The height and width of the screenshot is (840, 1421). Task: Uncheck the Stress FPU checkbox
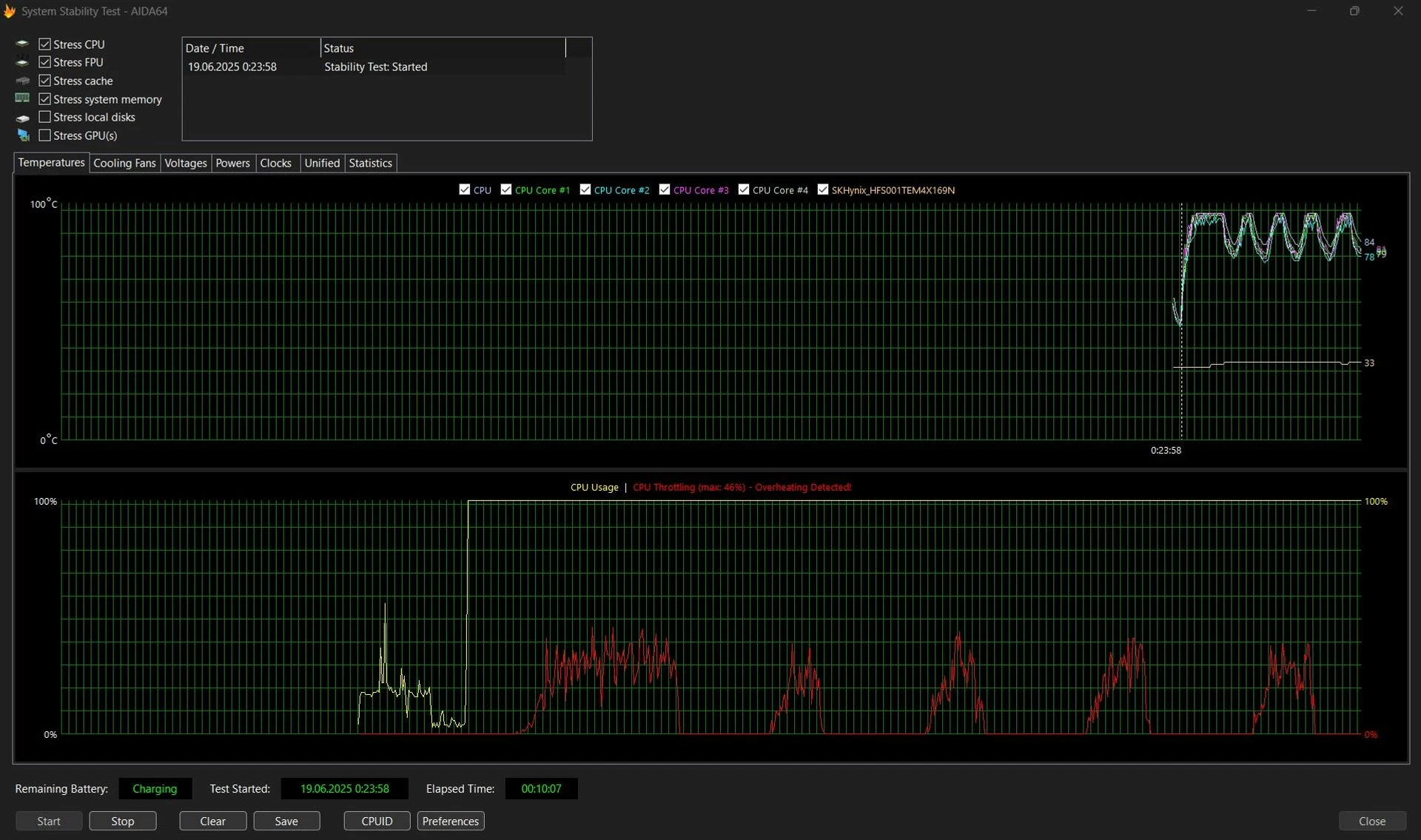click(45, 62)
